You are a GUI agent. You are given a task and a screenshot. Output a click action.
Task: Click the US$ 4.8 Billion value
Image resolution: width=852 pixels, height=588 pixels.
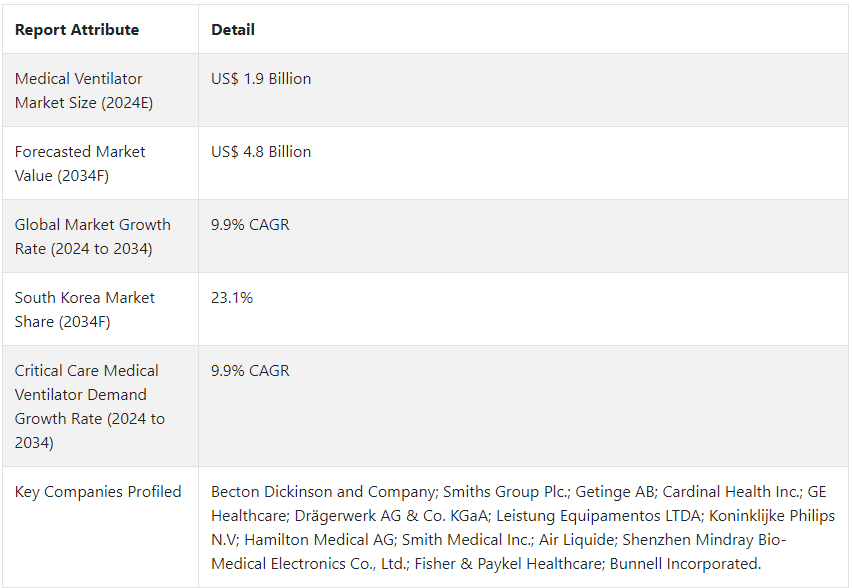tap(261, 151)
